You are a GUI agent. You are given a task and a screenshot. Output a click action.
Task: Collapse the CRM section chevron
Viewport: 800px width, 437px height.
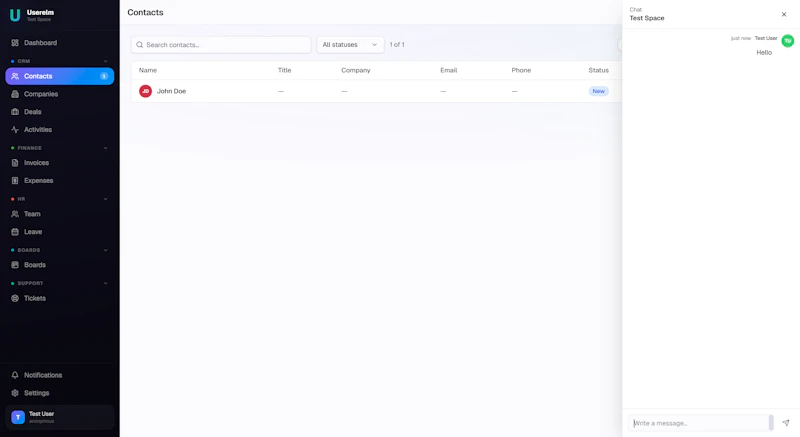[x=106, y=61]
